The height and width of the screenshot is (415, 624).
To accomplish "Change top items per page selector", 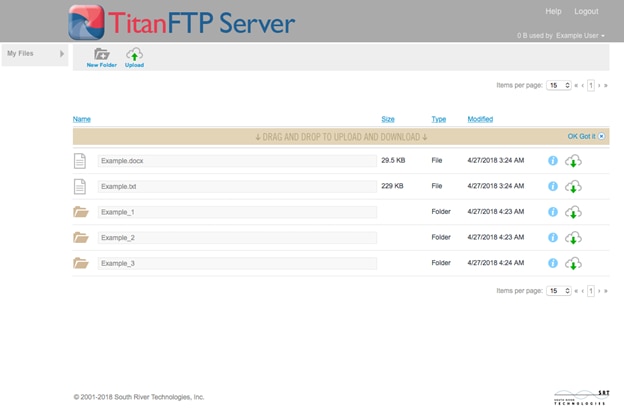I will click(x=559, y=86).
